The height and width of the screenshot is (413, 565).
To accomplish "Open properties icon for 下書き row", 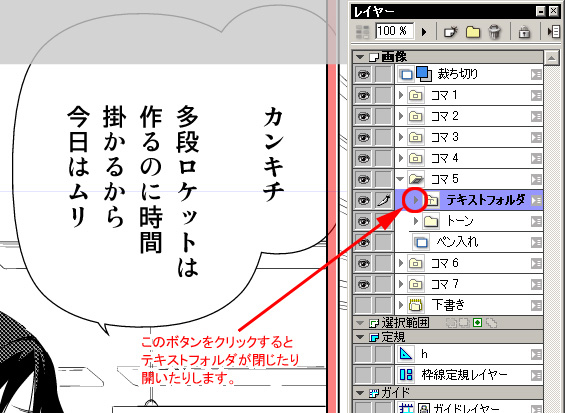I will pos(536,305).
